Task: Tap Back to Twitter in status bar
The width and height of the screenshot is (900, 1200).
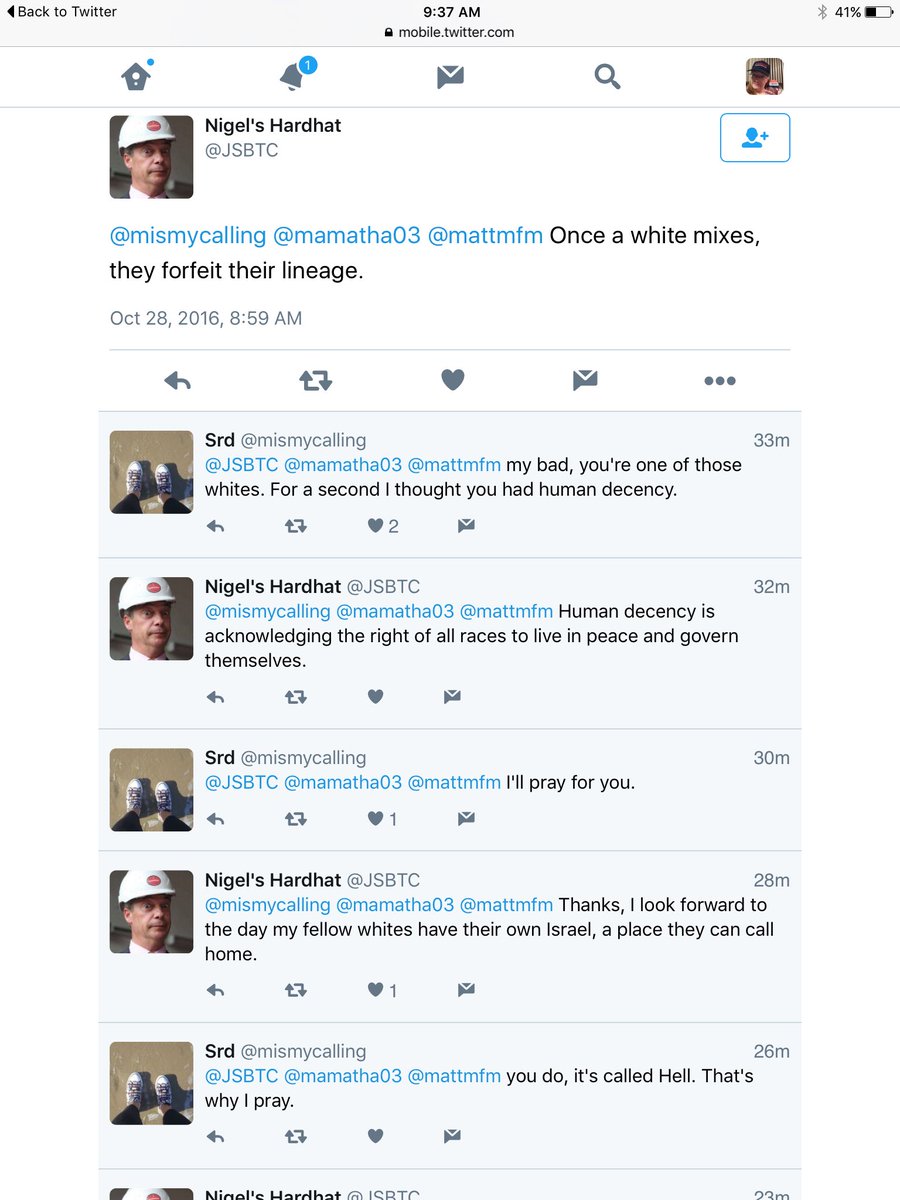Action: coord(62,12)
